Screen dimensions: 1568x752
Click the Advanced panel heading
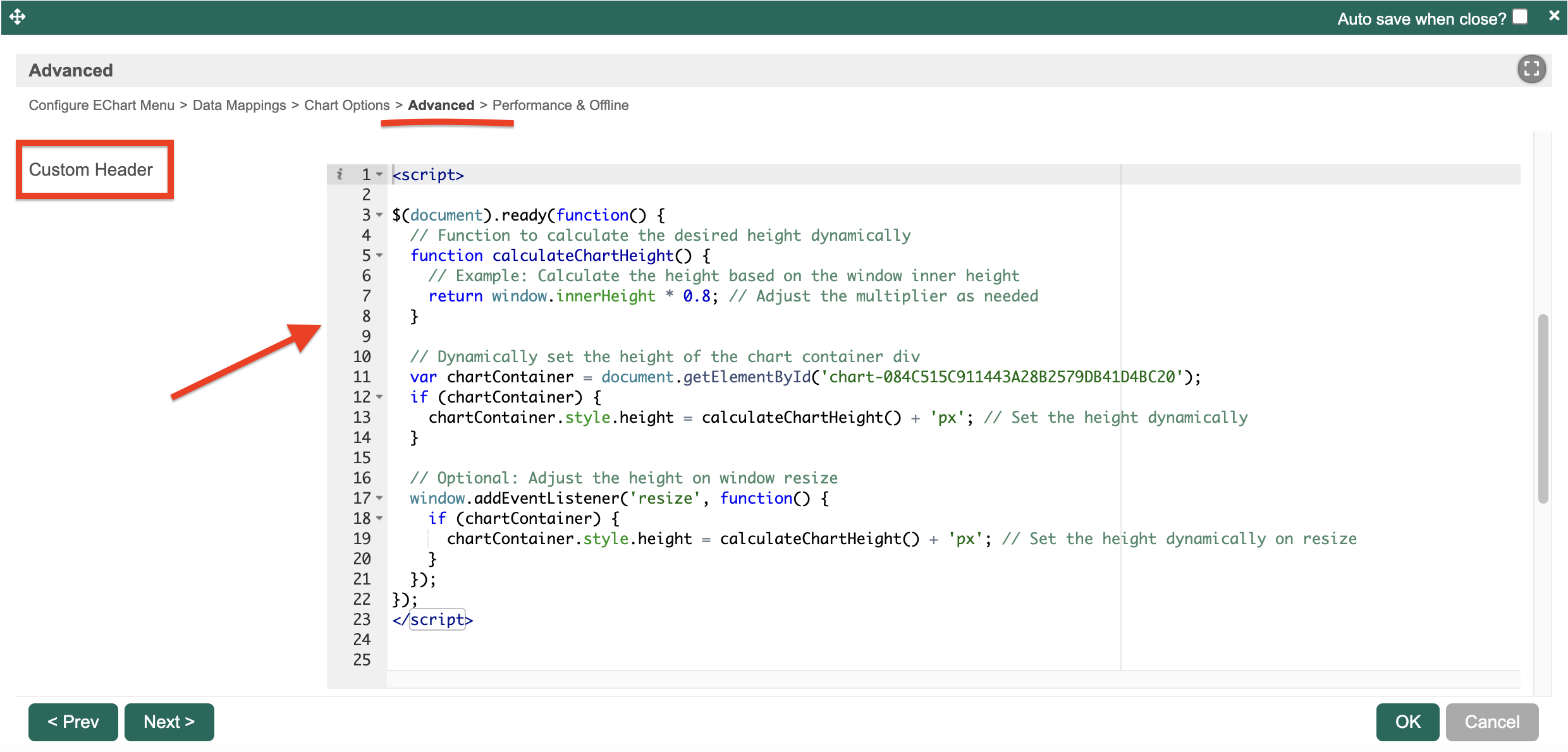71,70
